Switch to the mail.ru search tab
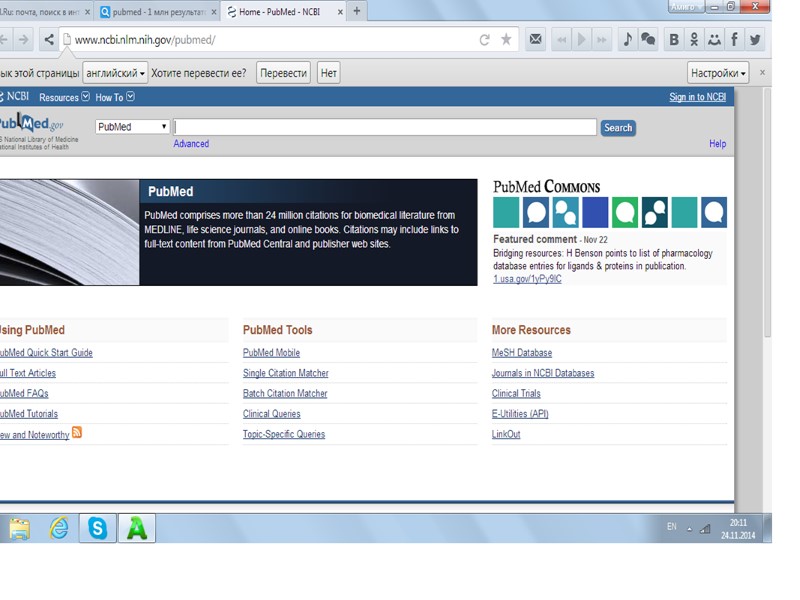The width and height of the screenshot is (800, 600). (45, 11)
